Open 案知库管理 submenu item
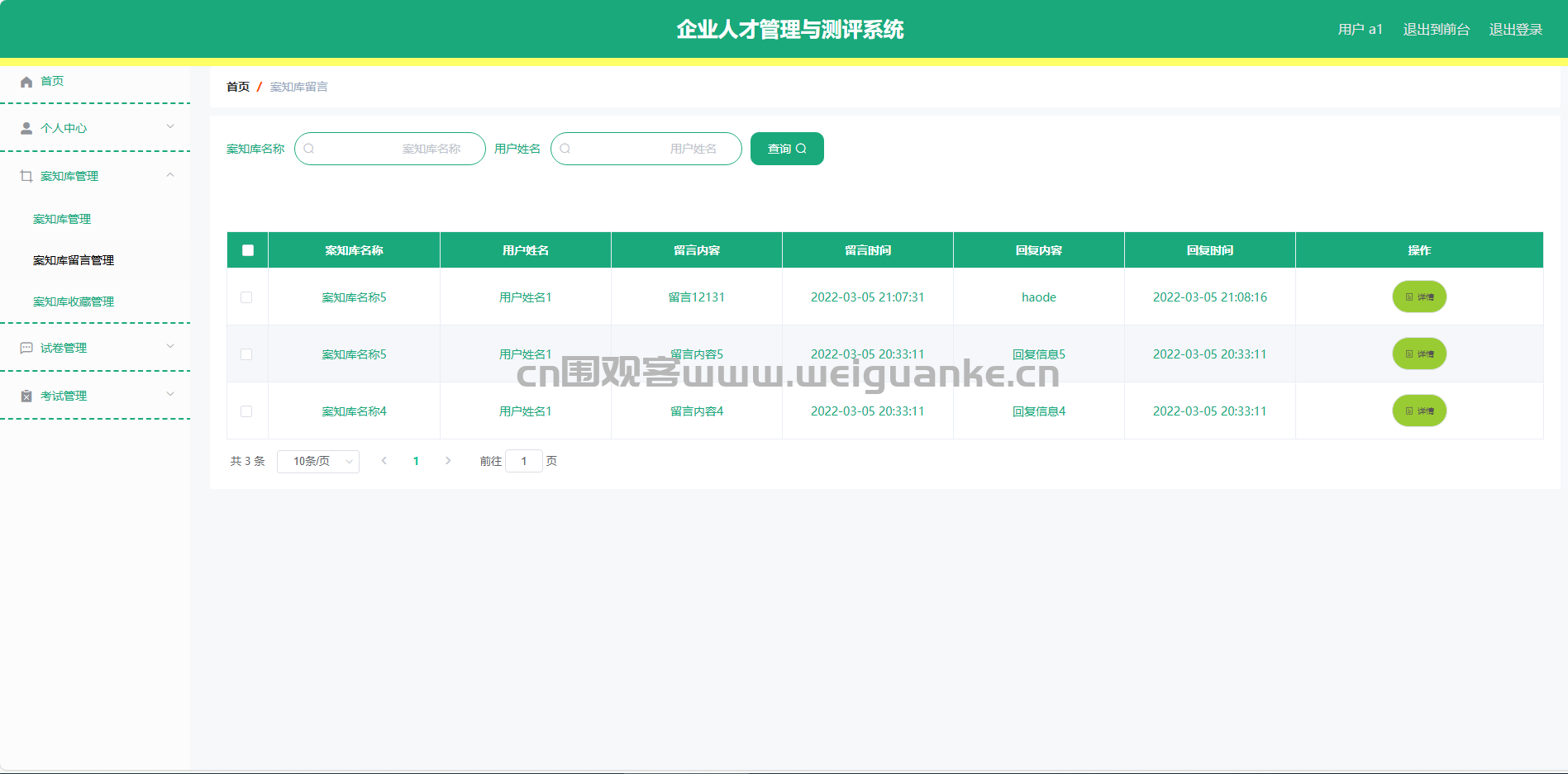This screenshot has width=1568, height=774. [x=62, y=219]
